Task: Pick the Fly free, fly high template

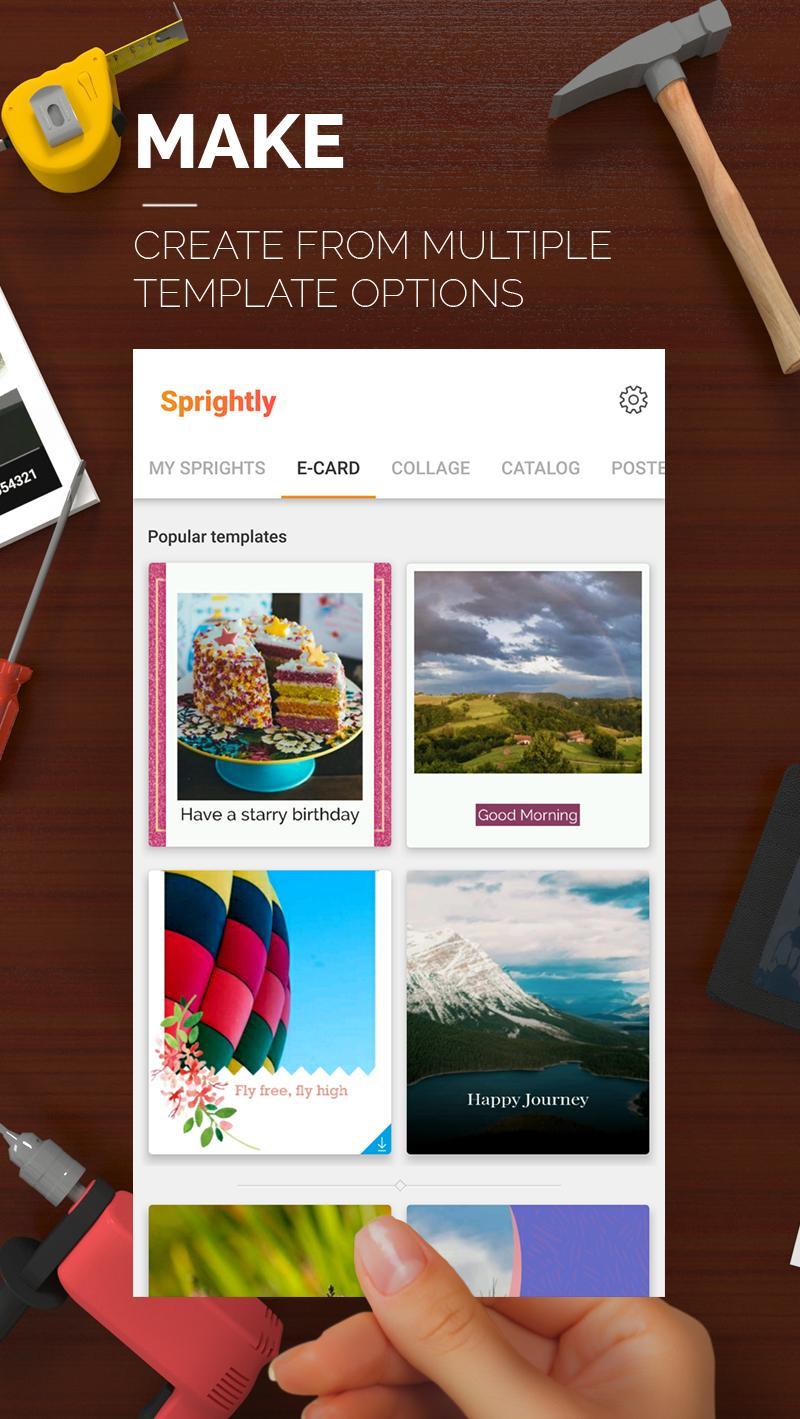Action: coord(270,1012)
